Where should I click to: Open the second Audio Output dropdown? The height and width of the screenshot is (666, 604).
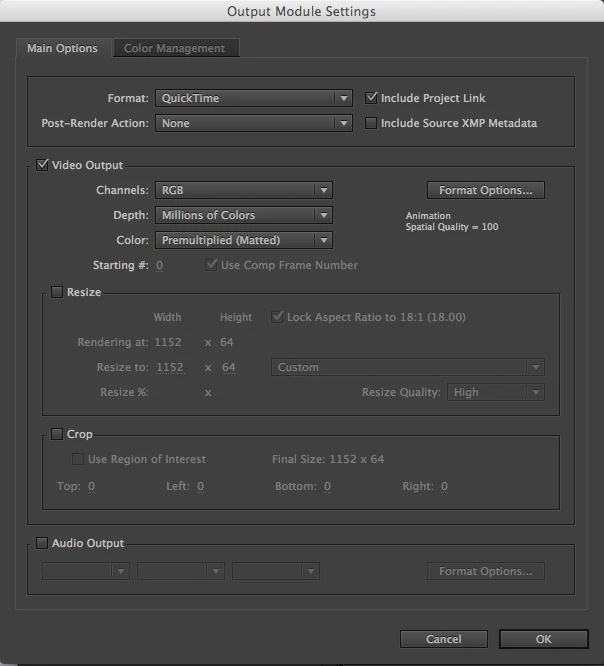[181, 571]
